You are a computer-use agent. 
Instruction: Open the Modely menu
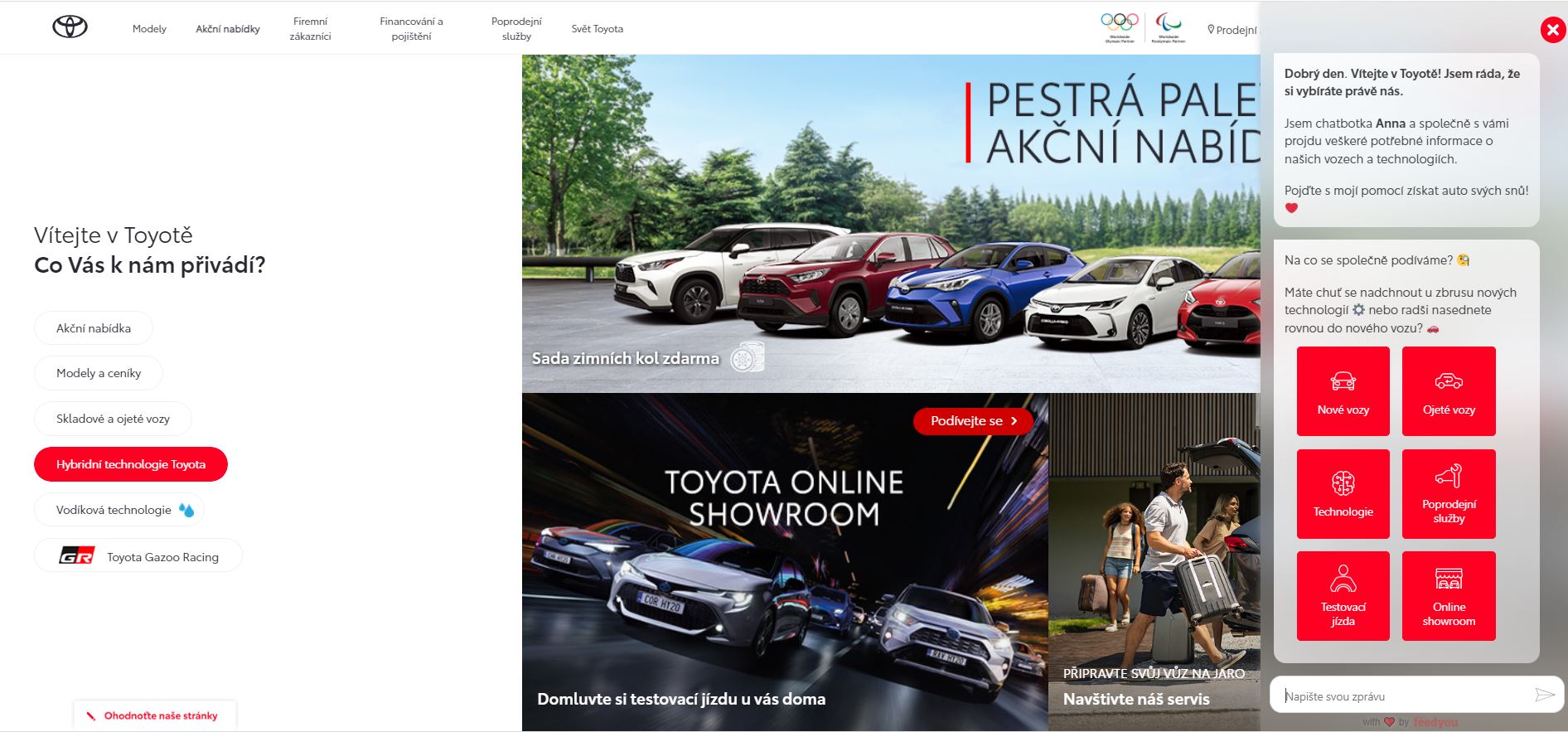(x=149, y=29)
